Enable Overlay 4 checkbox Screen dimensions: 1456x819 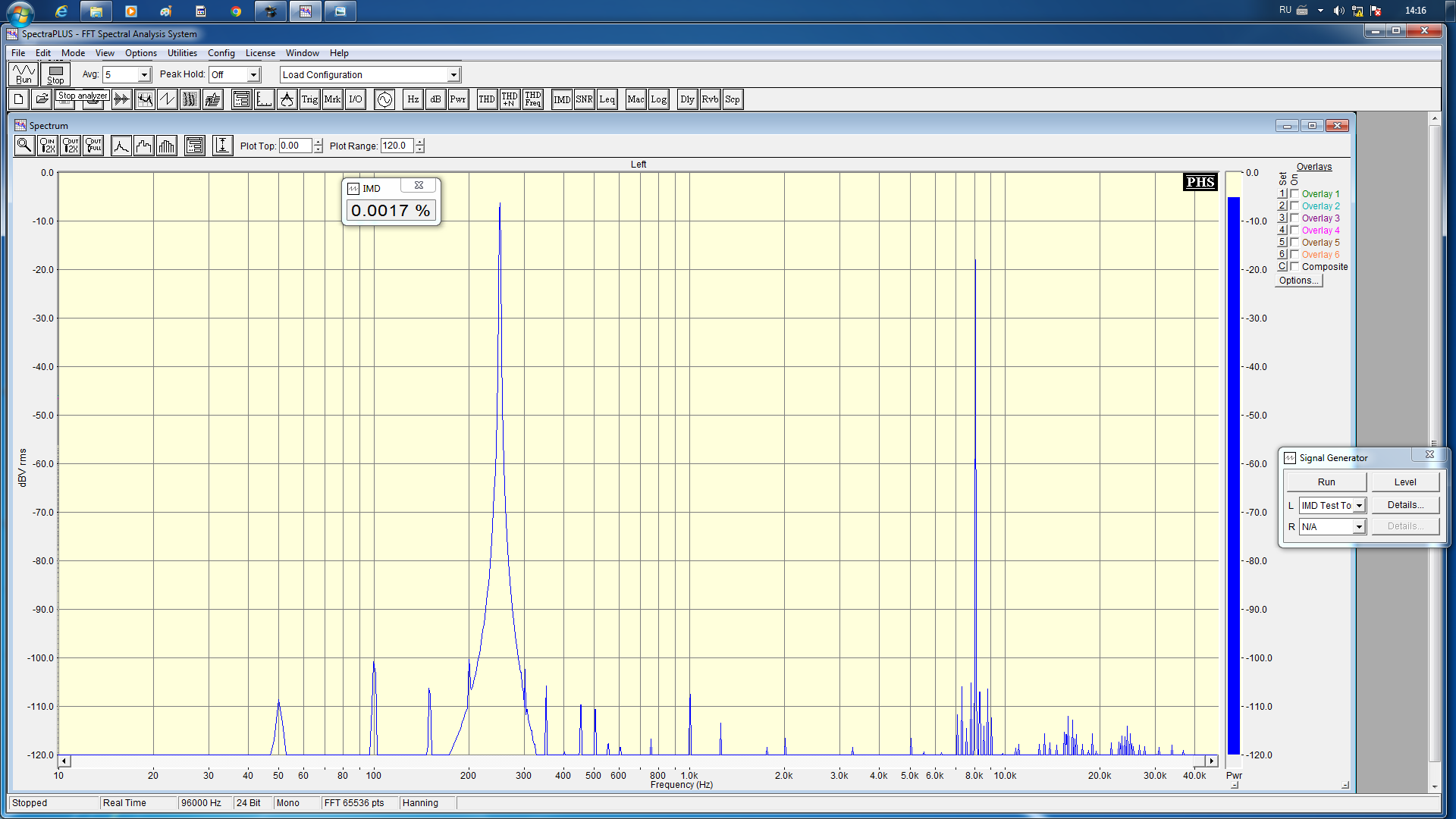(1294, 230)
